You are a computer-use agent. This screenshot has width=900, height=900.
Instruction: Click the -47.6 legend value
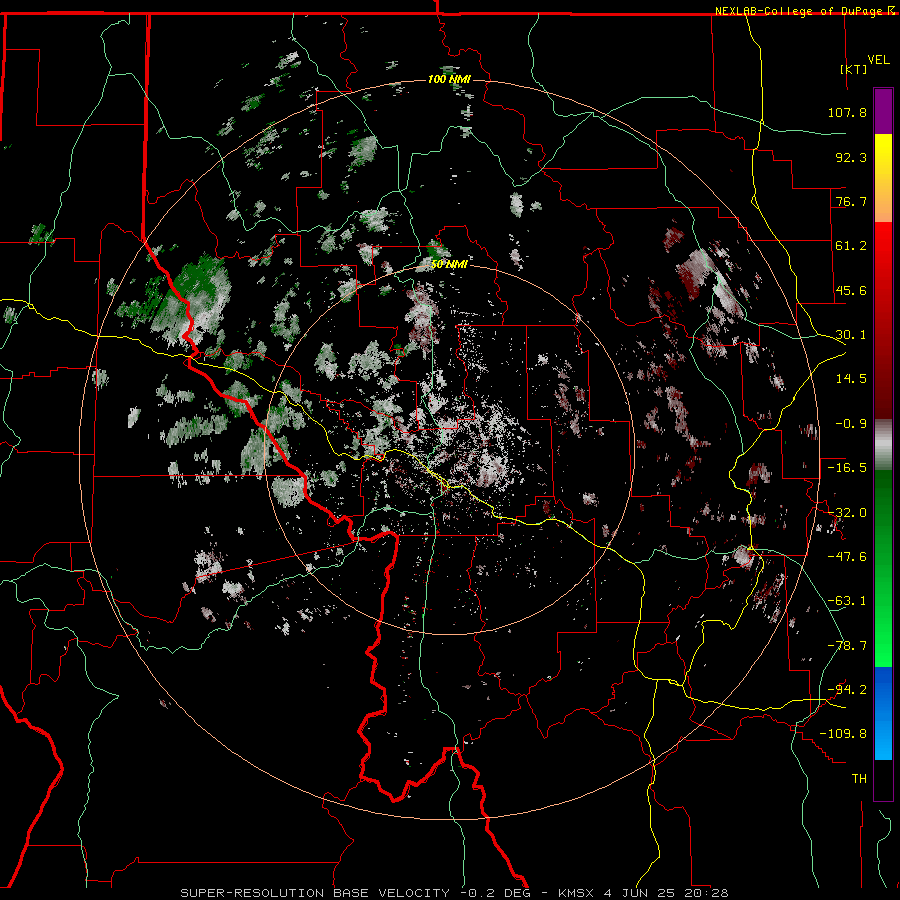click(x=847, y=557)
